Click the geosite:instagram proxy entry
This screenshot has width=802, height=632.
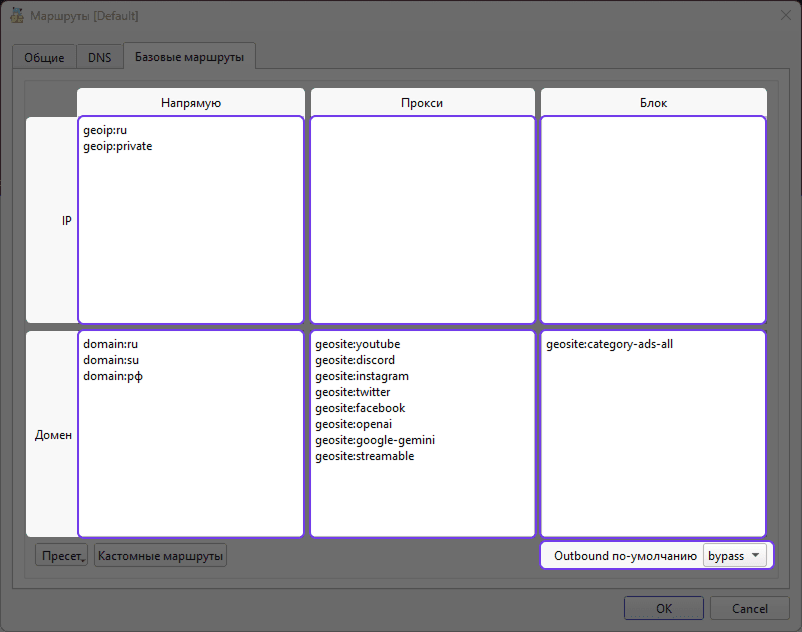coord(362,376)
